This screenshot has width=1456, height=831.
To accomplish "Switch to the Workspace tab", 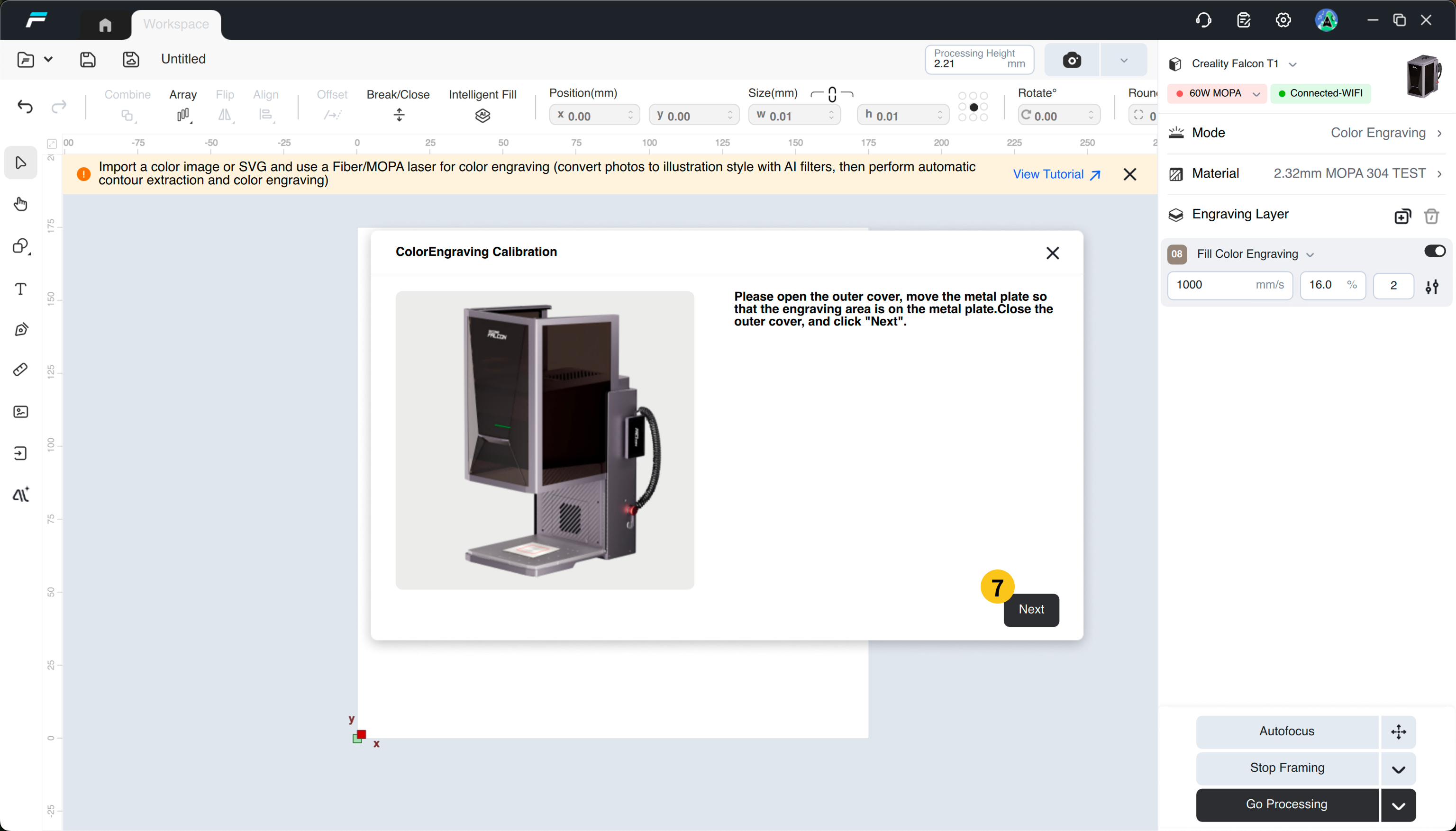I will click(x=176, y=24).
